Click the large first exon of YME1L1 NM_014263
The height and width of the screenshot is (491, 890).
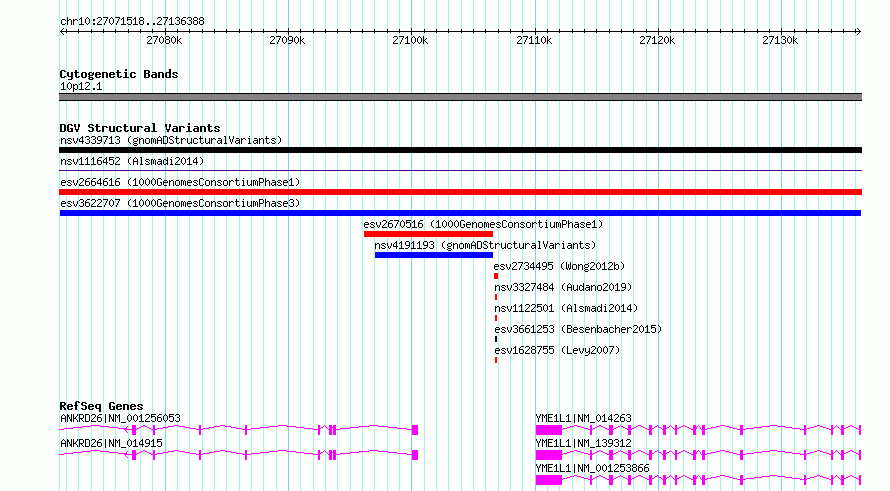click(x=548, y=430)
